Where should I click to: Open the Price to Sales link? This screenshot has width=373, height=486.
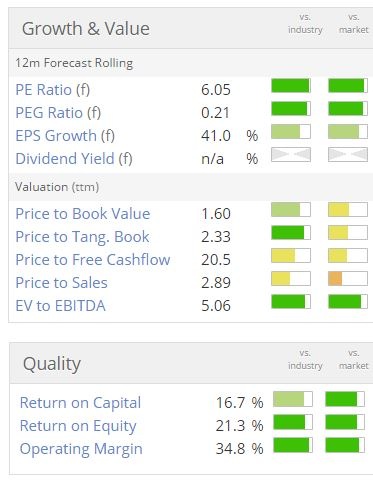point(61,283)
